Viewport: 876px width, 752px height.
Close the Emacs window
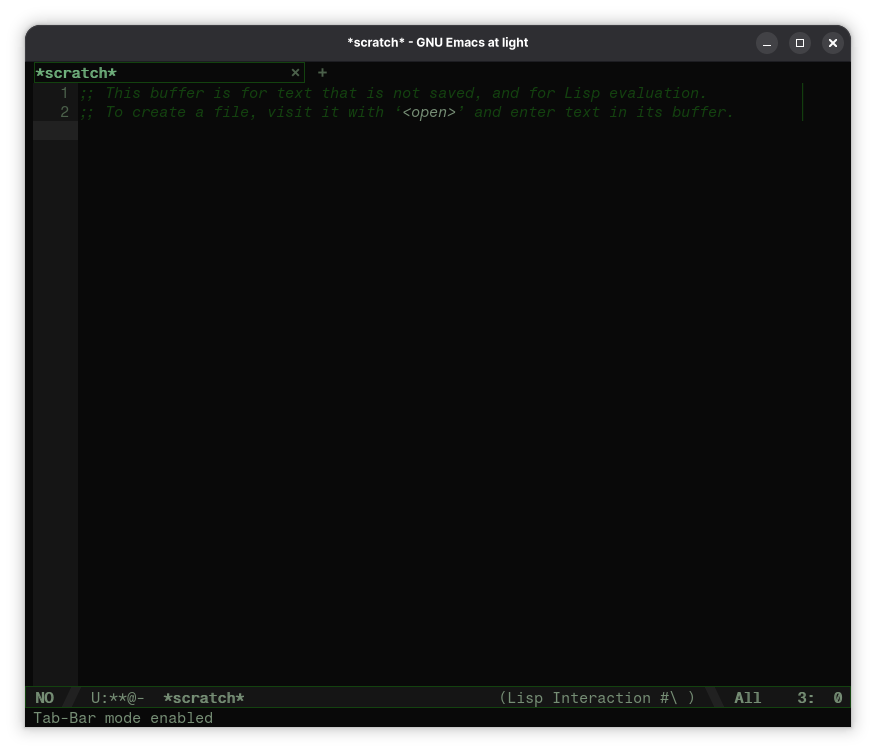tap(833, 43)
